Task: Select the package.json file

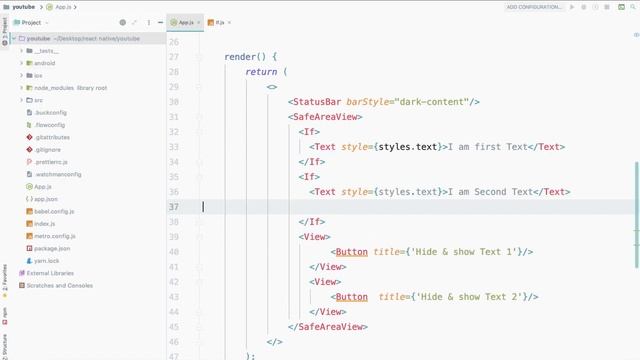Action: point(48,248)
